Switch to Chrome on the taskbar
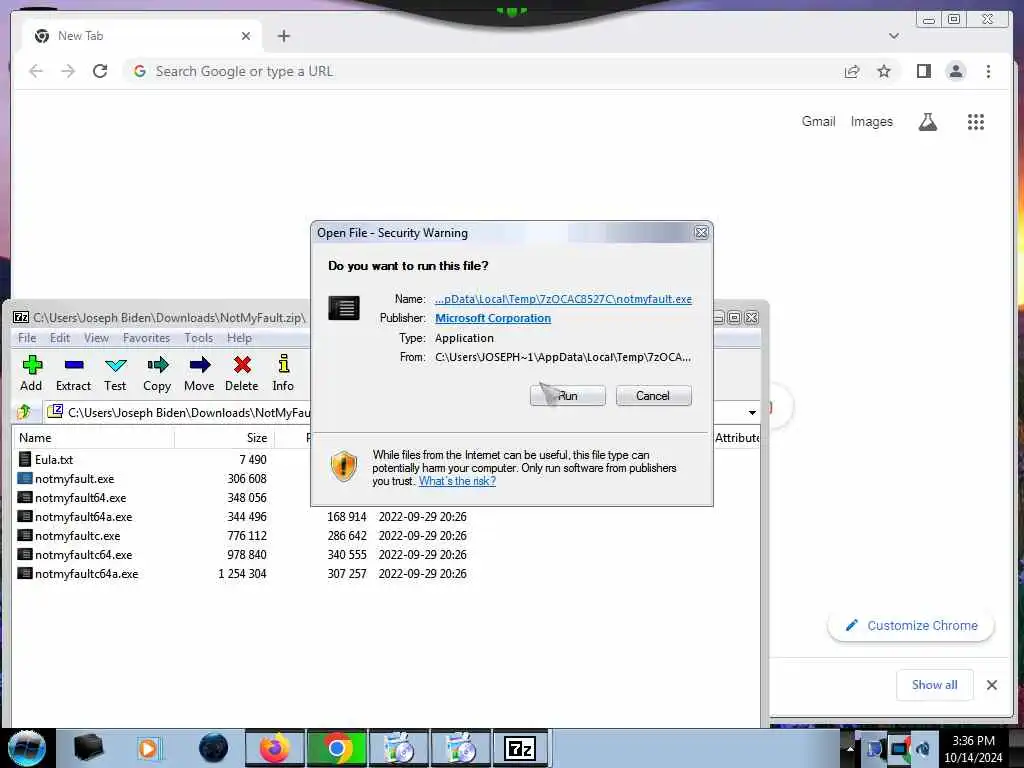Screen dimensions: 1024x768 pos(337,748)
